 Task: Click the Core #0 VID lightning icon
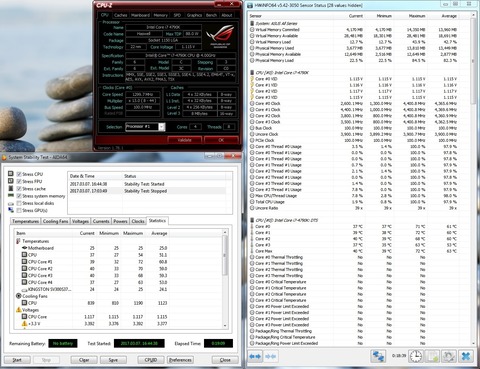point(252,79)
